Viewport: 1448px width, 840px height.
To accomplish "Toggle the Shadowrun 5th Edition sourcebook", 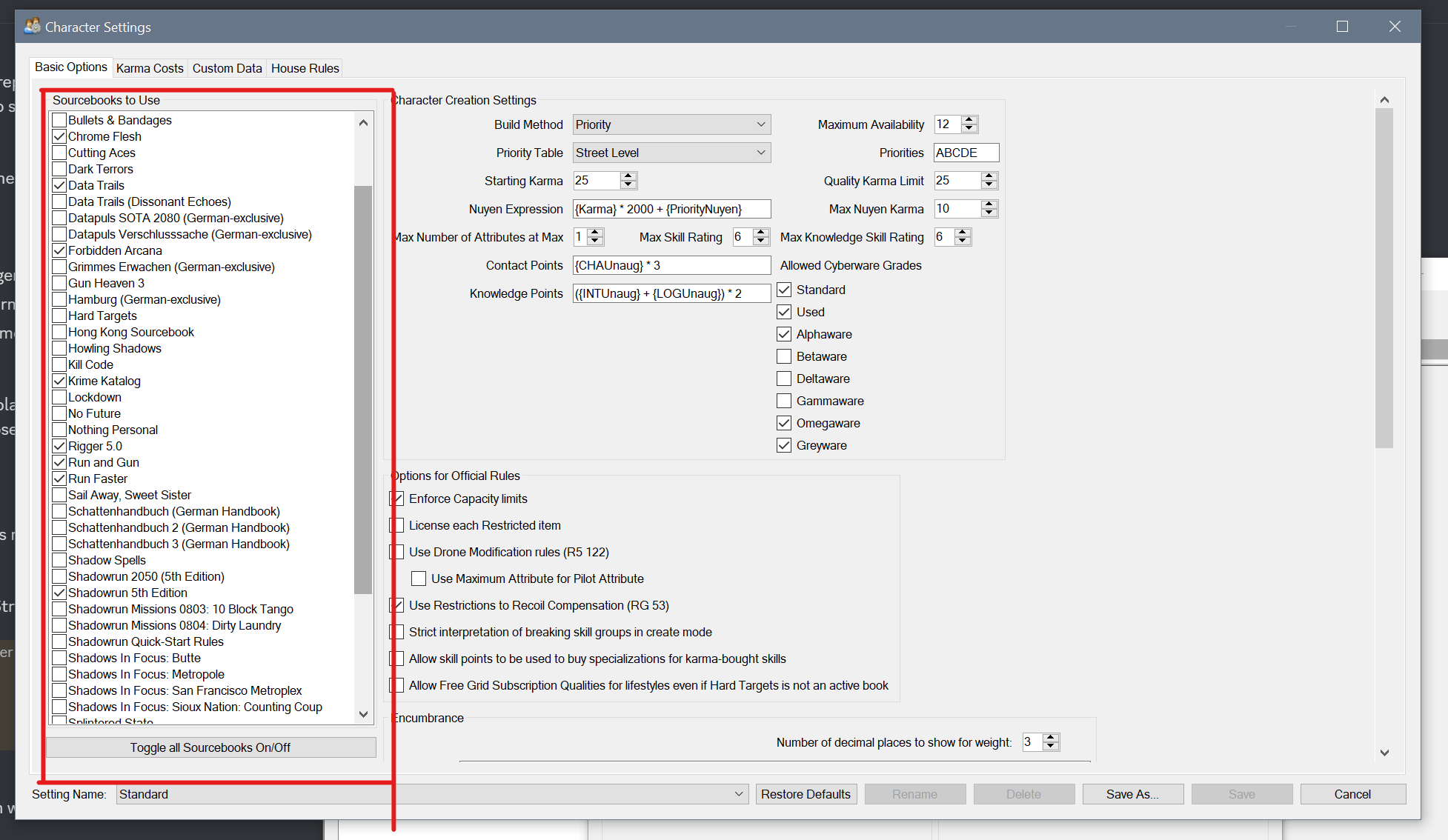I will pyautogui.click(x=60, y=593).
